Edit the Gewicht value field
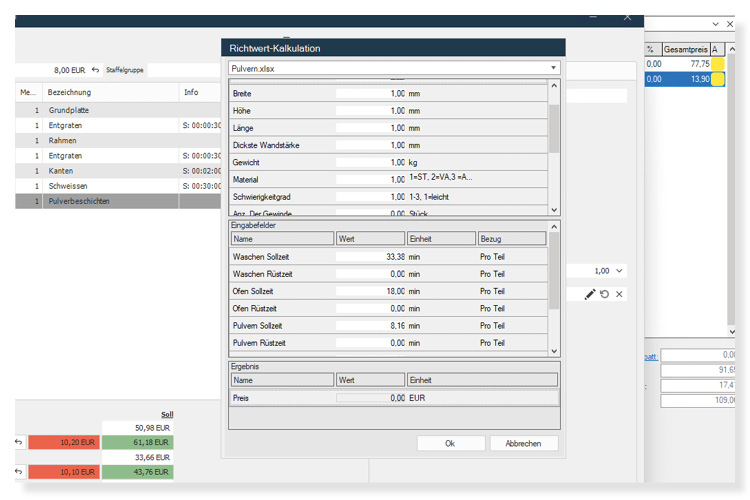 [371, 163]
